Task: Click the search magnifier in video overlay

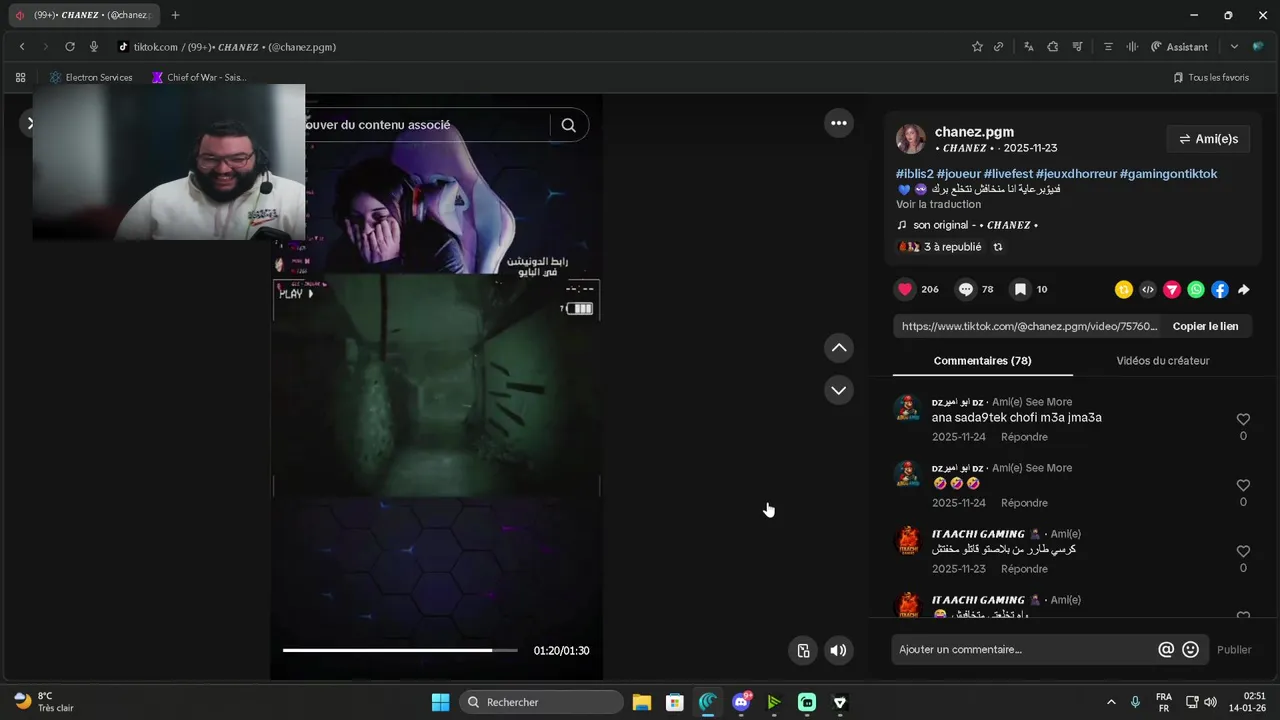Action: click(569, 125)
